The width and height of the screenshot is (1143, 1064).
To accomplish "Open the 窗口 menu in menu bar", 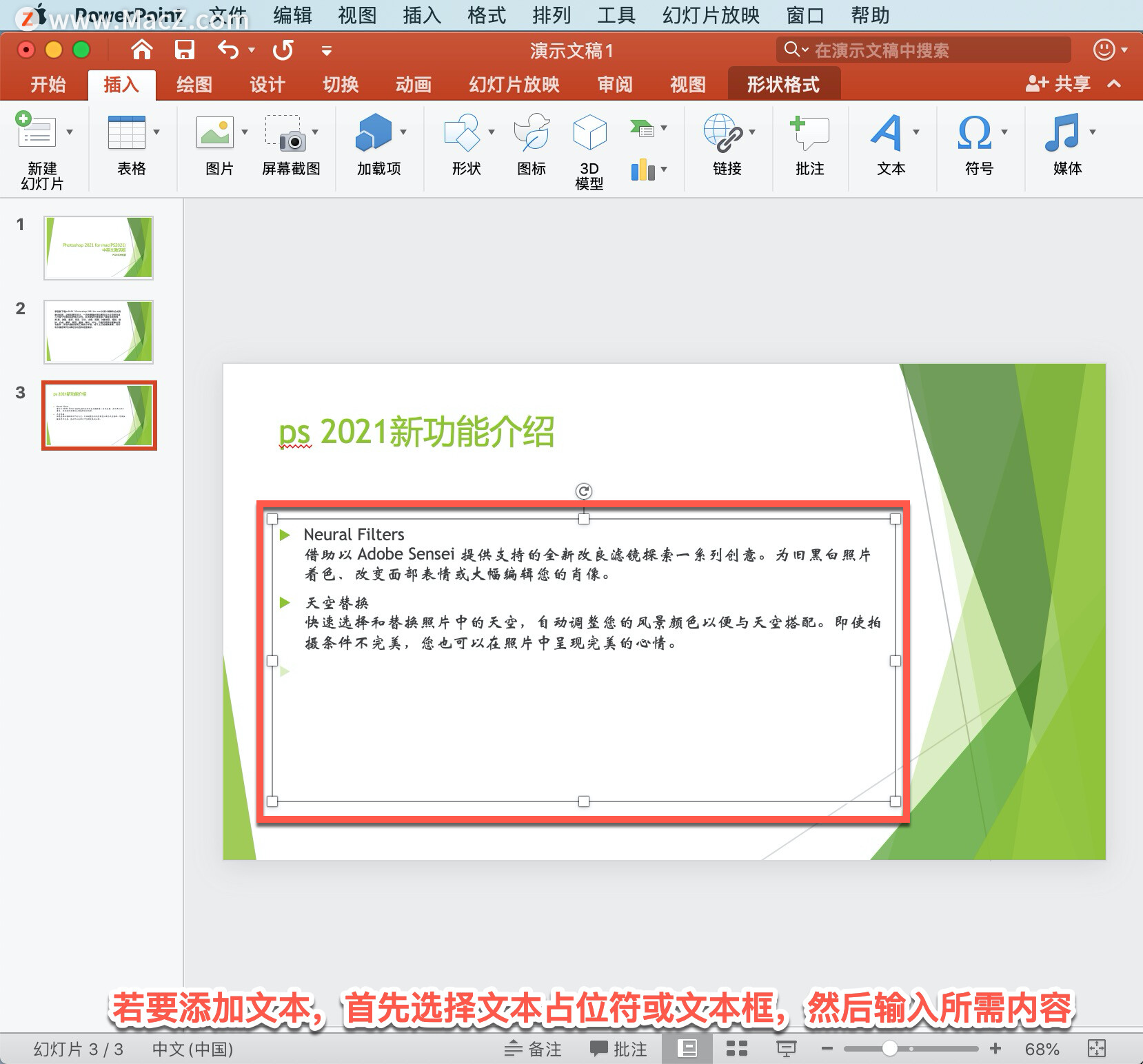I will point(805,15).
